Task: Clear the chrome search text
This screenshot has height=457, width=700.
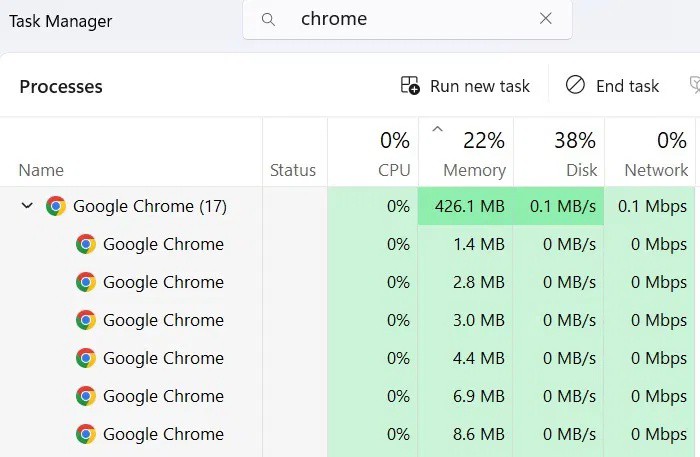Action: click(546, 19)
